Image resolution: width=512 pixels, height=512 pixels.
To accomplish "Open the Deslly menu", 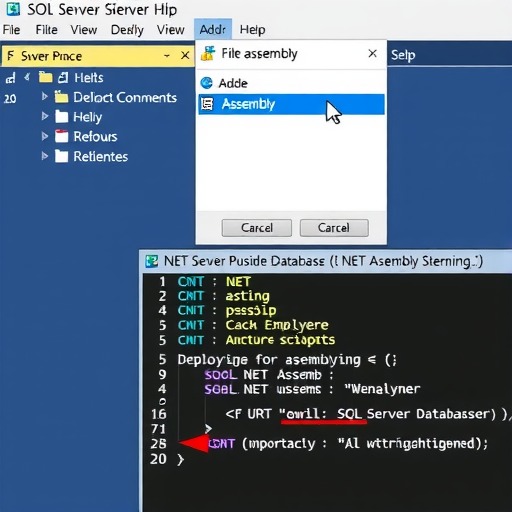I will (x=127, y=30).
